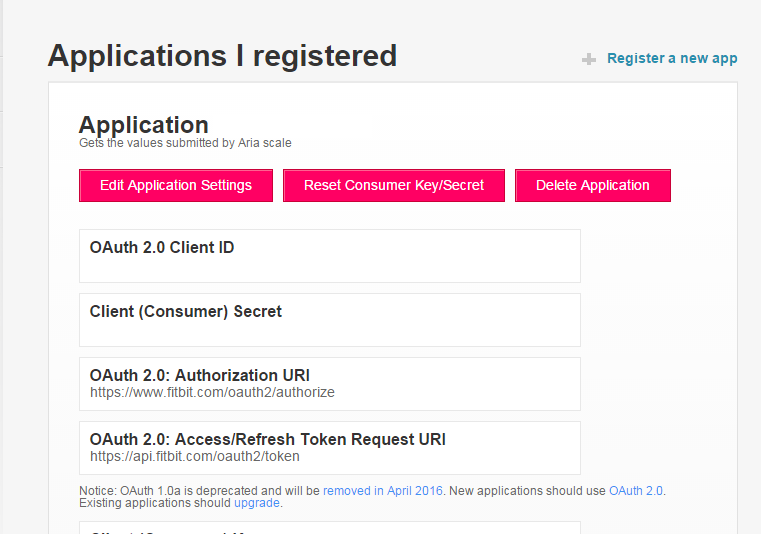Click the 'OAuth 2.0 Client ID' label text
Image resolution: width=761 pixels, height=534 pixels.
click(162, 248)
